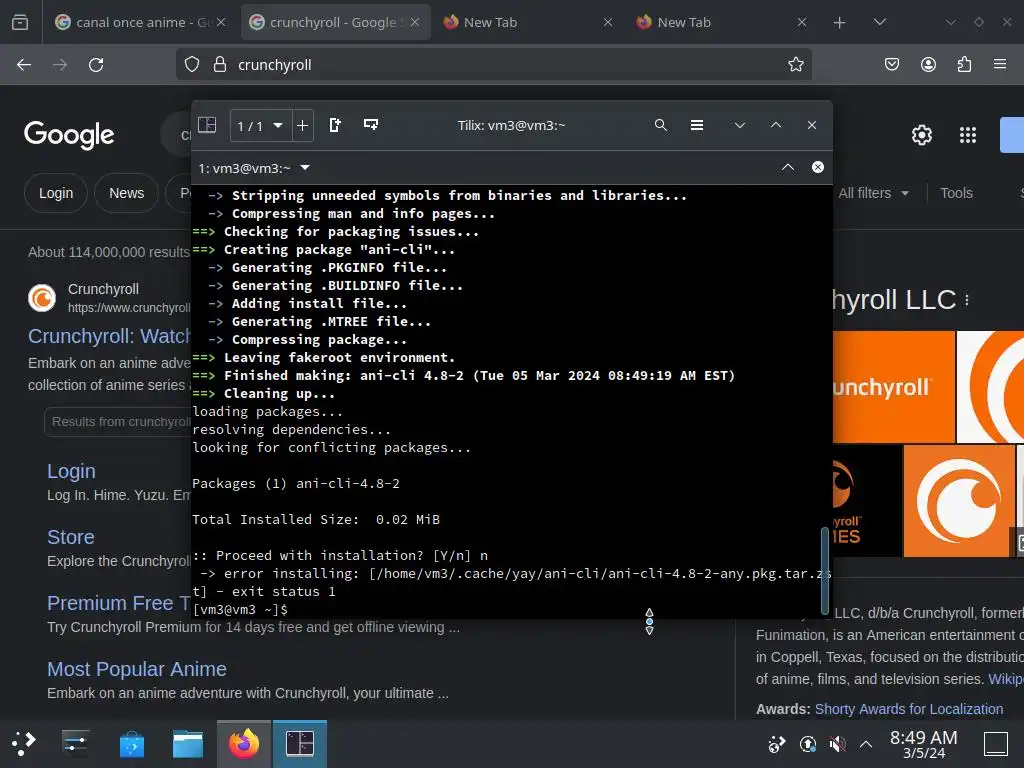The height and width of the screenshot is (768, 1024).
Task: Add a new Tilix session with plus
Action: [302, 125]
